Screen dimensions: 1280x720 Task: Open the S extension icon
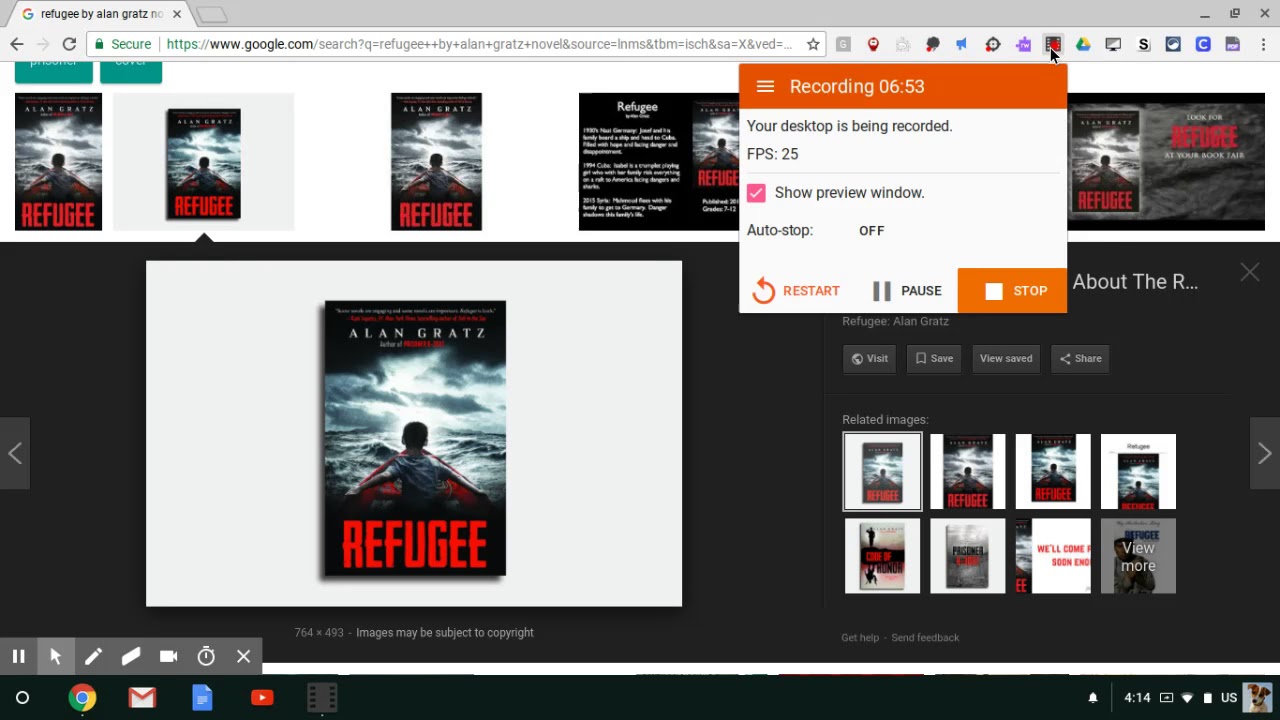[1144, 44]
